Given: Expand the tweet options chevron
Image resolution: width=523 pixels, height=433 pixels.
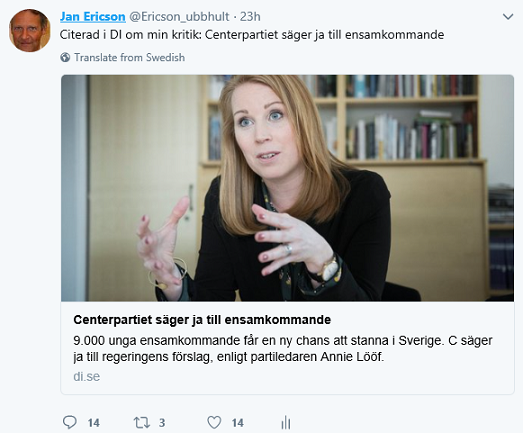Looking at the screenshot, I should coord(508,17).
